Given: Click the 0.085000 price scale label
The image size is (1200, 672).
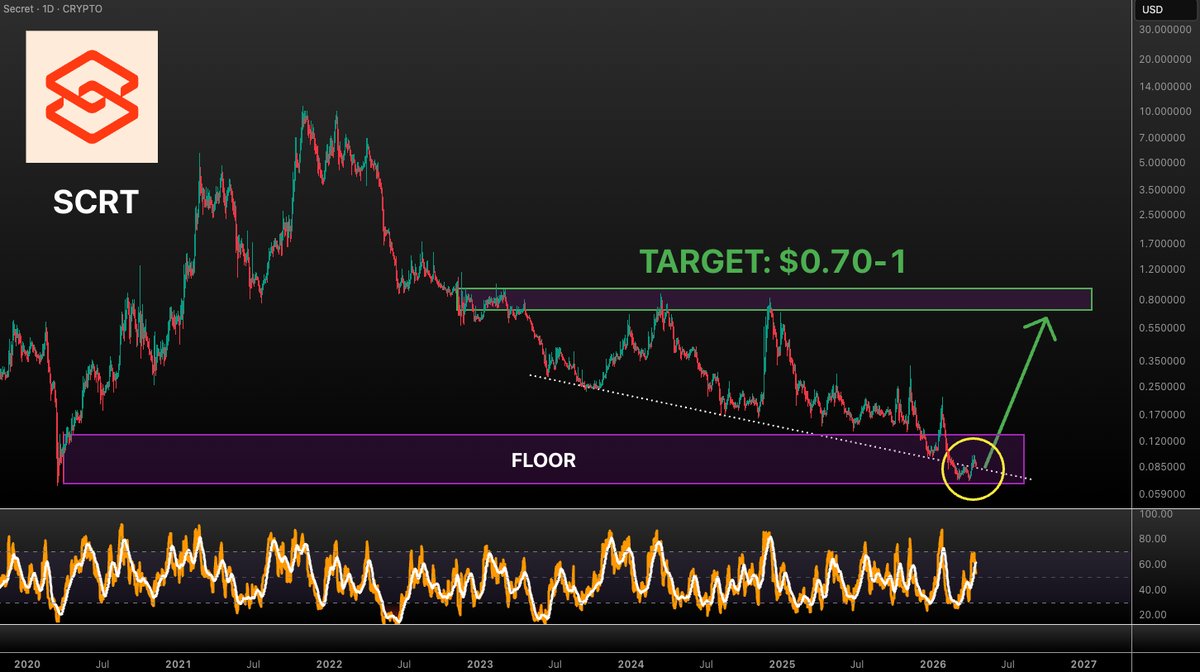Looking at the screenshot, I should 1164,466.
